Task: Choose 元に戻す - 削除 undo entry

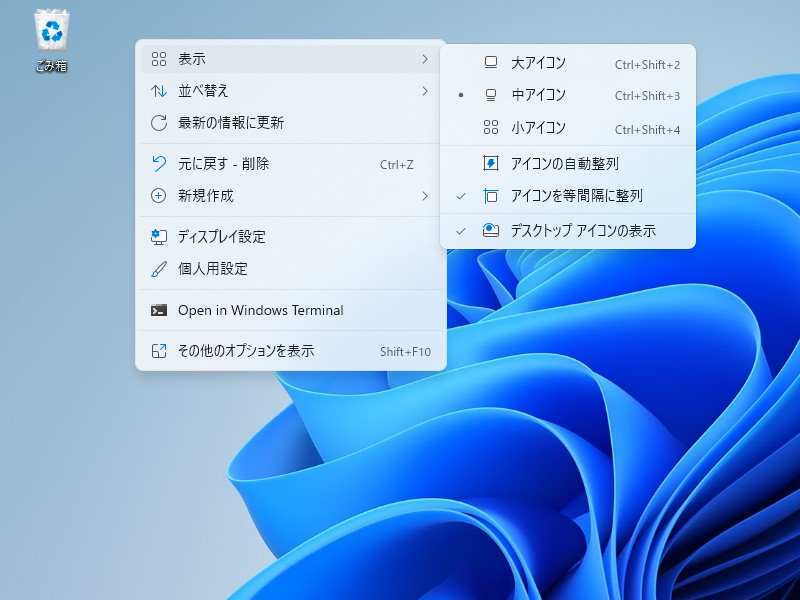Action: click(290, 164)
